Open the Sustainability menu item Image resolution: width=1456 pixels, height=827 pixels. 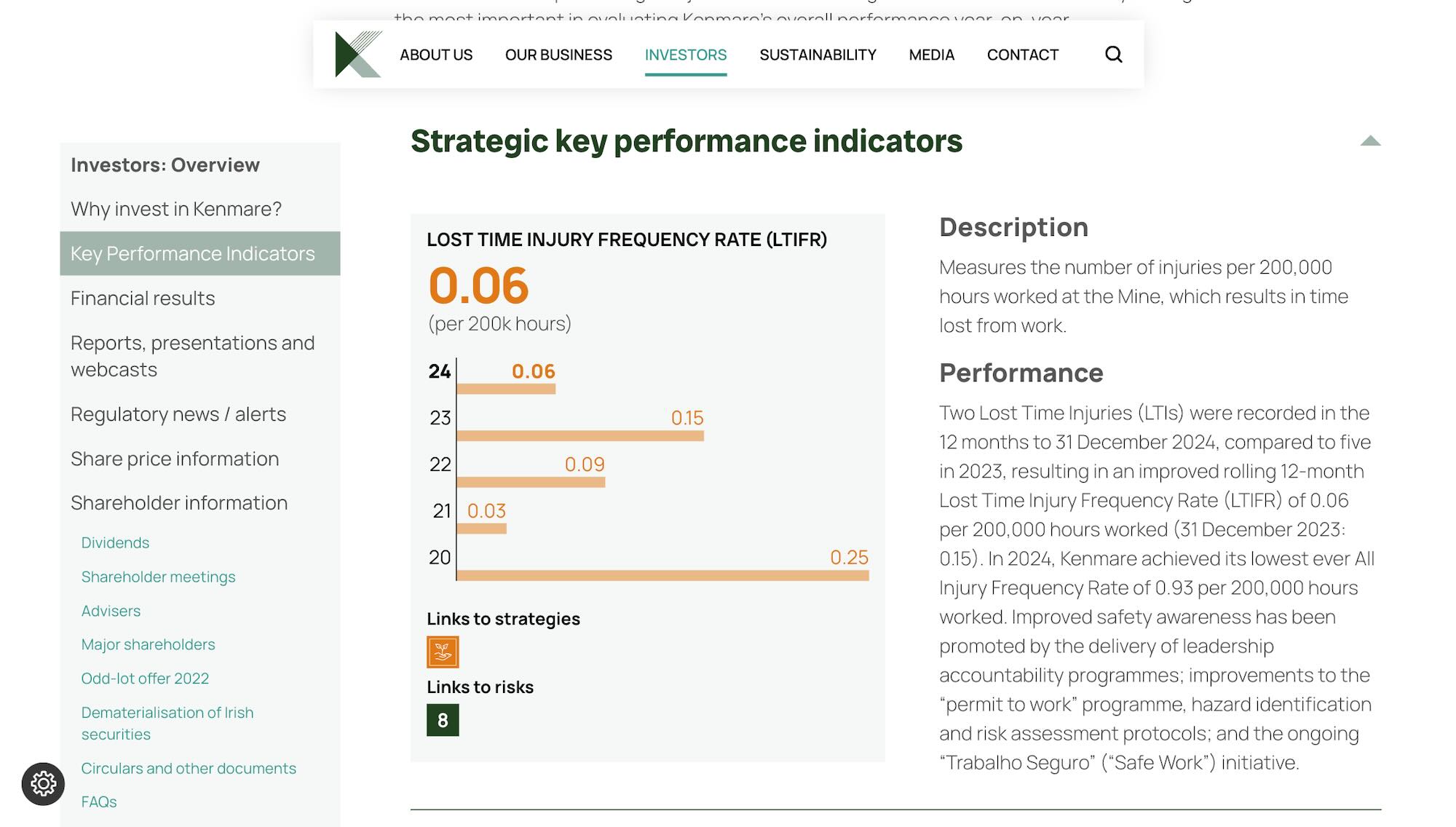pos(818,55)
